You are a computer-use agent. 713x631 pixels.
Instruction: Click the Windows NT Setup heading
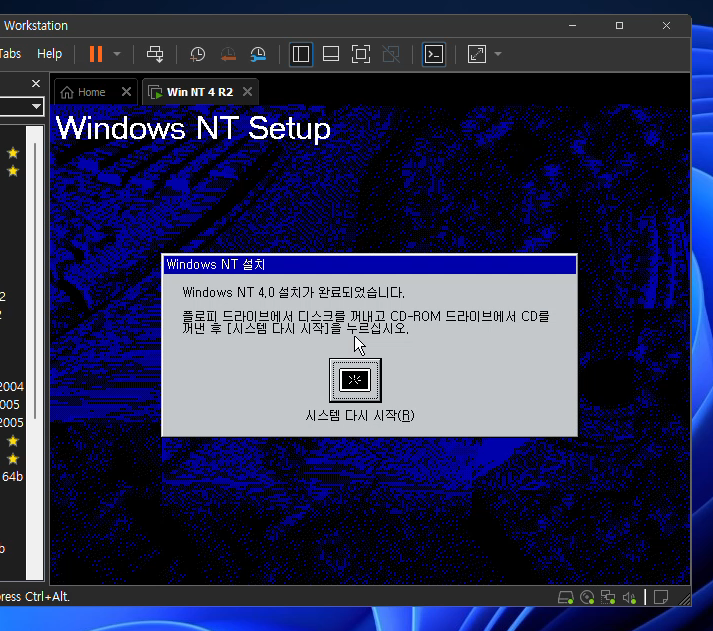tap(193, 128)
